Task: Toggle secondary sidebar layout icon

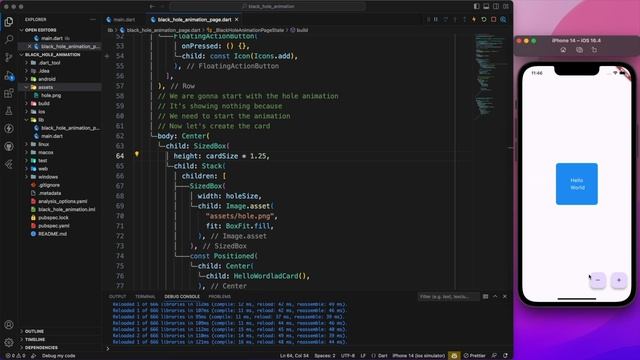Action: pyautogui.click(x=496, y=7)
